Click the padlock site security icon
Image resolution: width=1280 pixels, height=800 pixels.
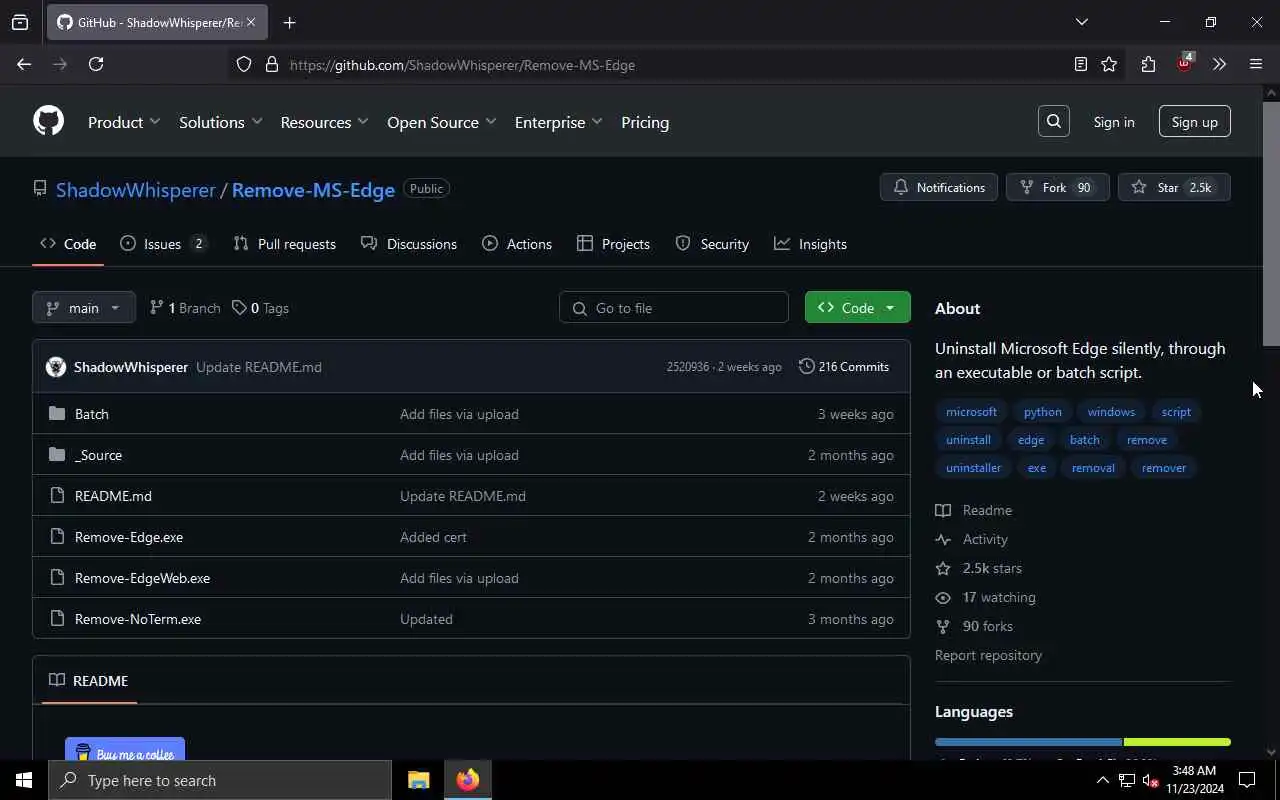[x=271, y=64]
